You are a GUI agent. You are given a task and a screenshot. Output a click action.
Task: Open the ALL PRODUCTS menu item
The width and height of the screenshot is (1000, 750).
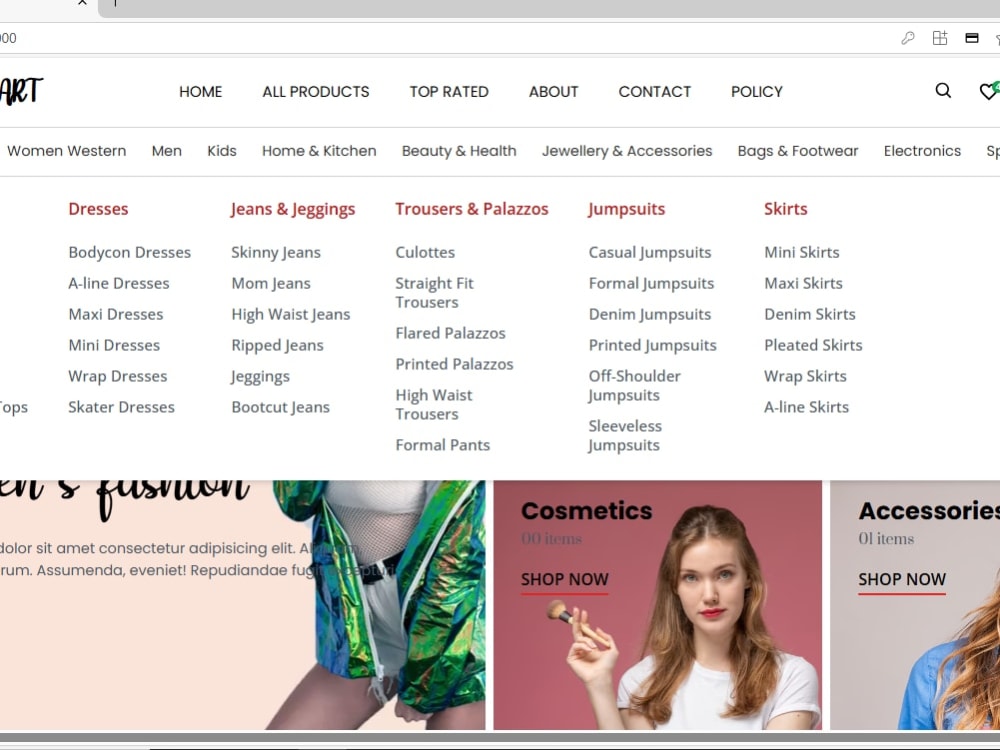click(x=316, y=92)
